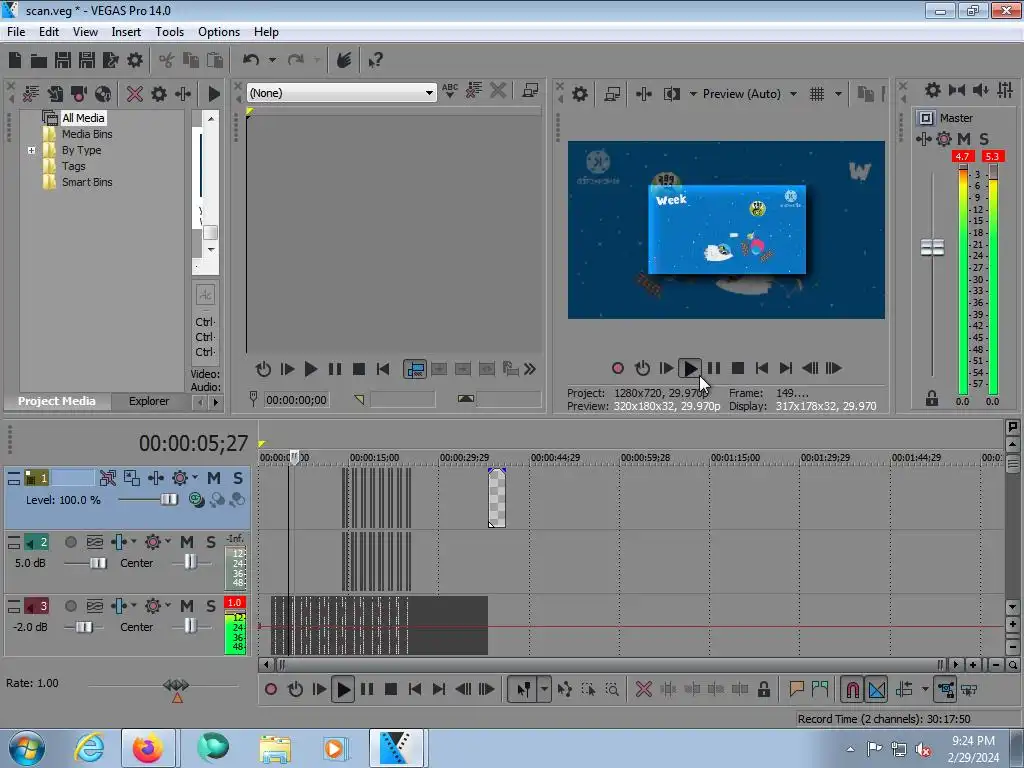Image resolution: width=1024 pixels, height=768 pixels.
Task: Open Video Preview properties gear icon
Action: point(579,94)
